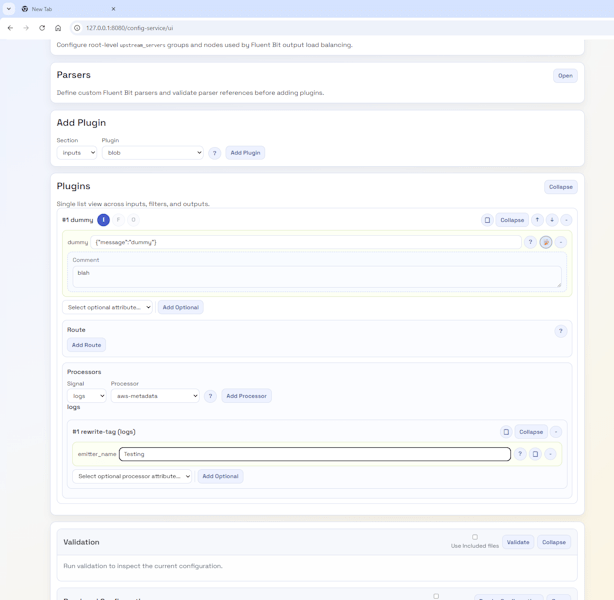
Task: Open the Section dropdown set to inputs
Action: pyautogui.click(x=77, y=153)
